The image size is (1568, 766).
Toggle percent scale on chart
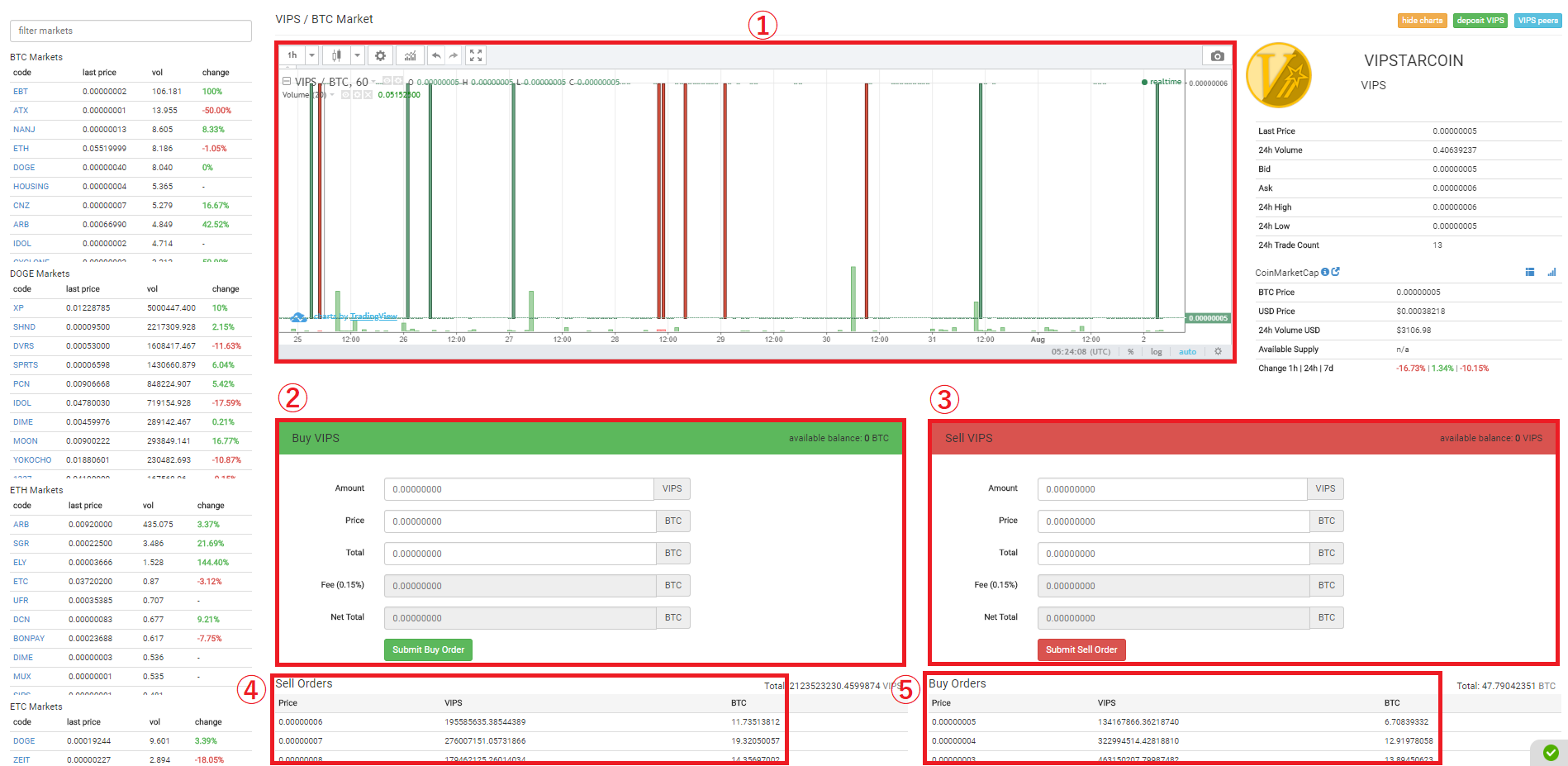(1130, 351)
